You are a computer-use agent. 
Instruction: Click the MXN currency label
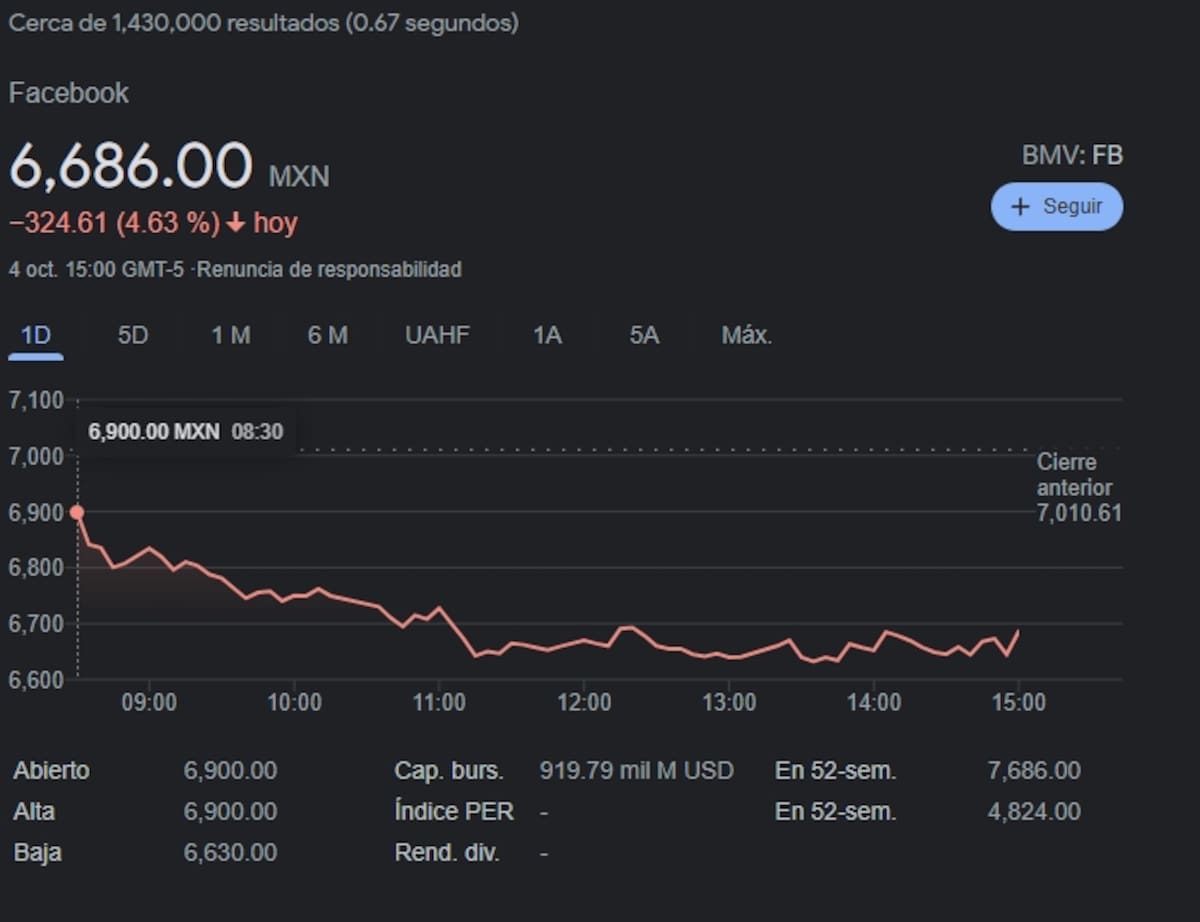pyautogui.click(x=299, y=178)
